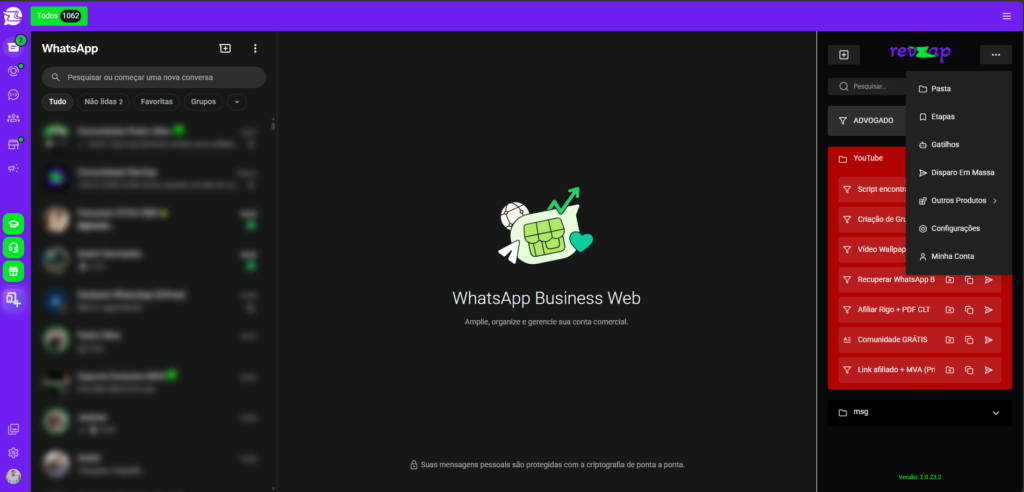Click the add device icon in sidebar
Image resolution: width=1024 pixels, height=492 pixels.
14,299
